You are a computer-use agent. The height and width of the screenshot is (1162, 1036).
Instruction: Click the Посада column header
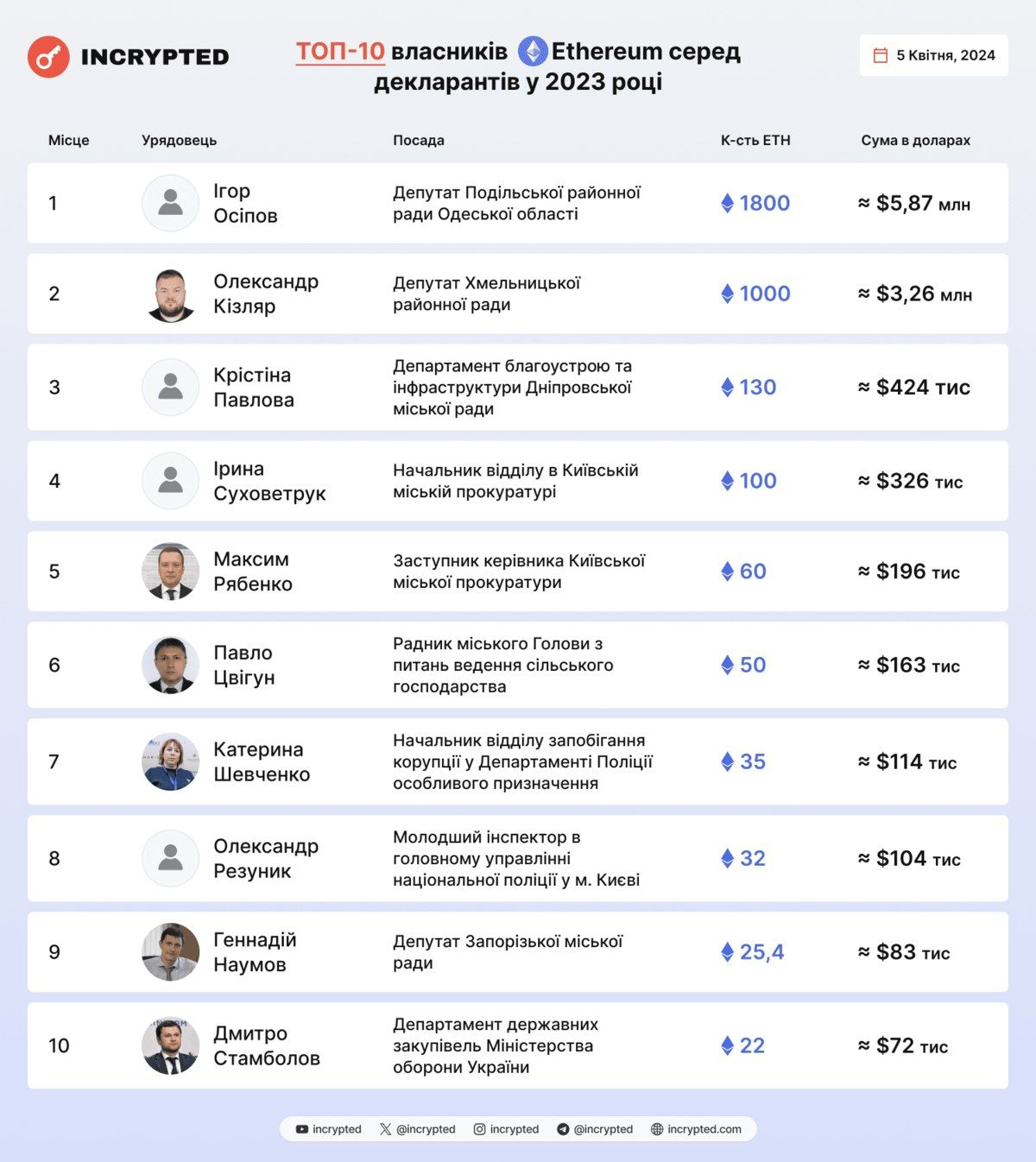pos(419,141)
